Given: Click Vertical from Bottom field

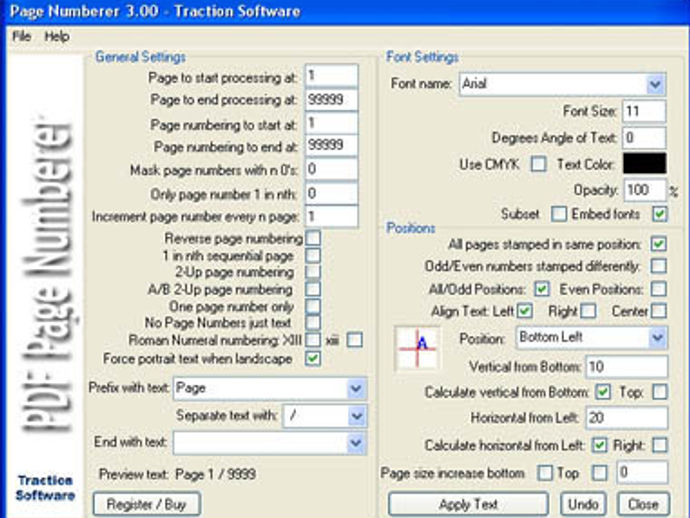Looking at the screenshot, I should click(x=627, y=367).
